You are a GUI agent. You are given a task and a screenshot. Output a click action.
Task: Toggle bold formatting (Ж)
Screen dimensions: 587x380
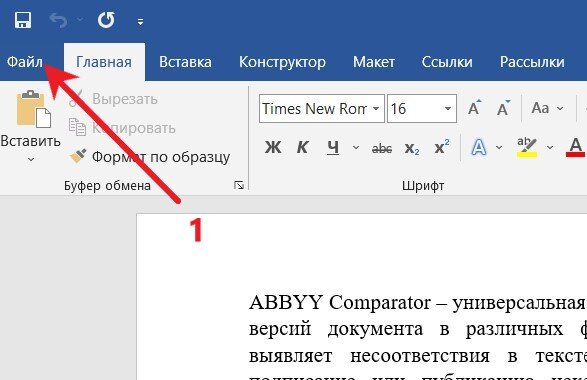coord(273,147)
